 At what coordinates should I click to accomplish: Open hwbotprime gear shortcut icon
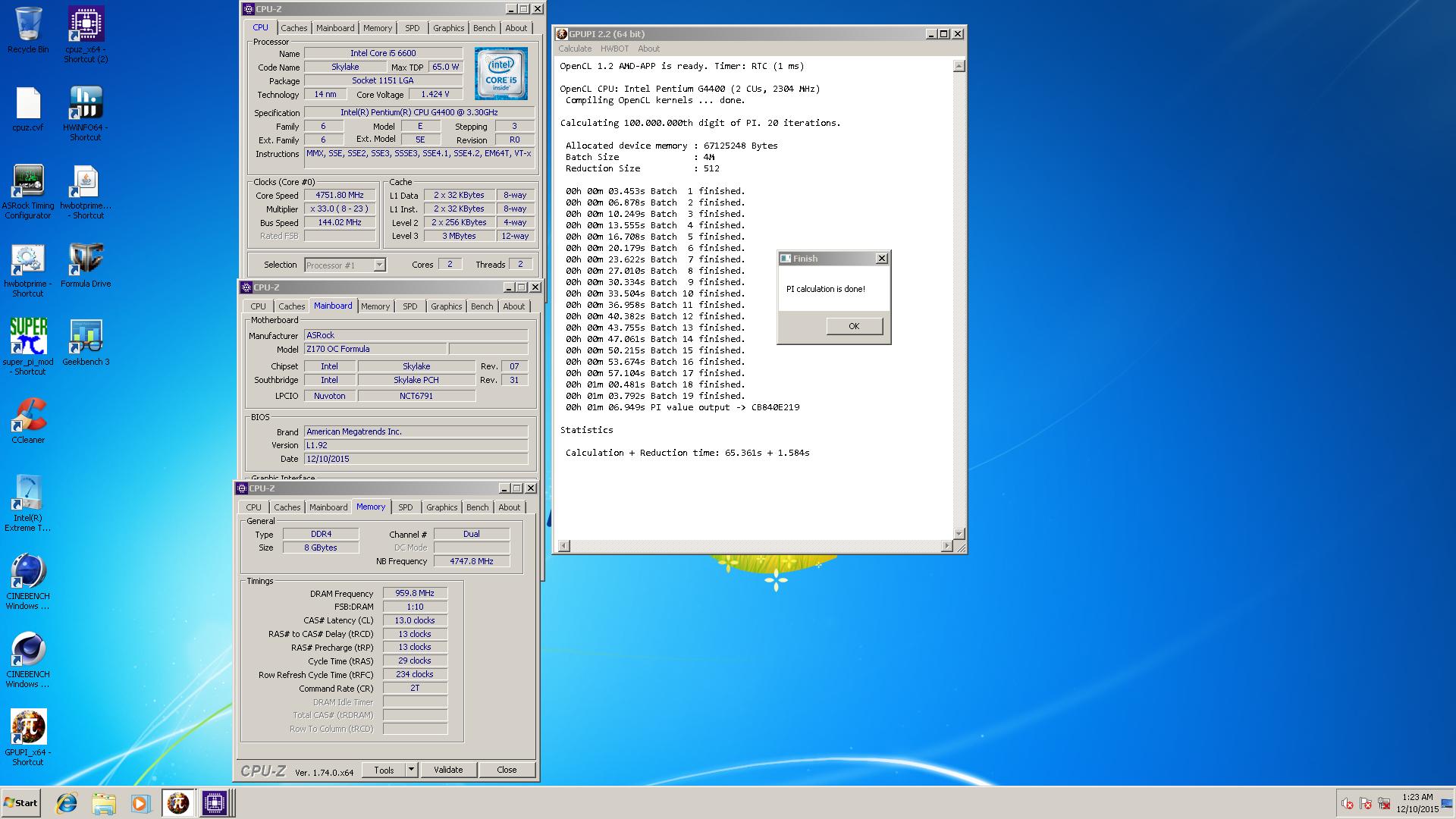(x=28, y=270)
